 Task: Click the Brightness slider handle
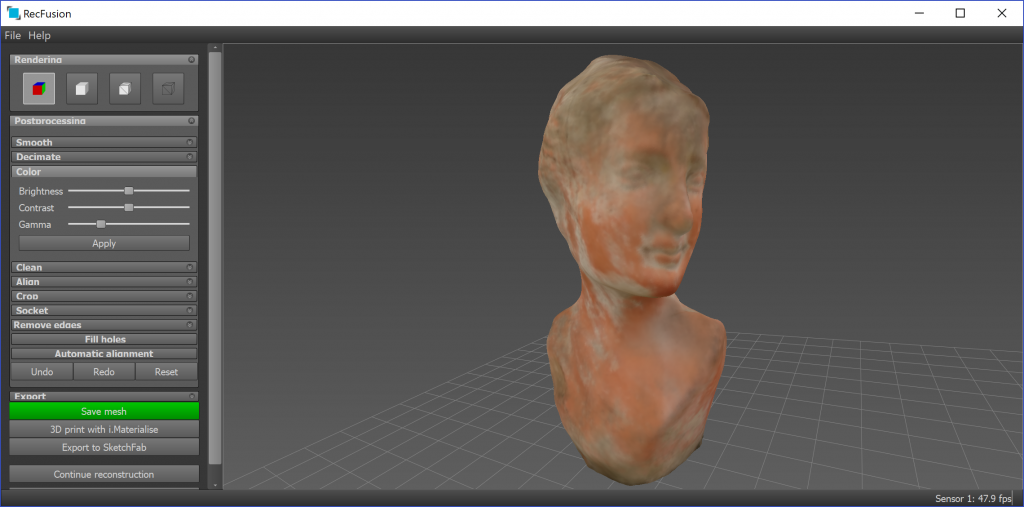pos(129,190)
